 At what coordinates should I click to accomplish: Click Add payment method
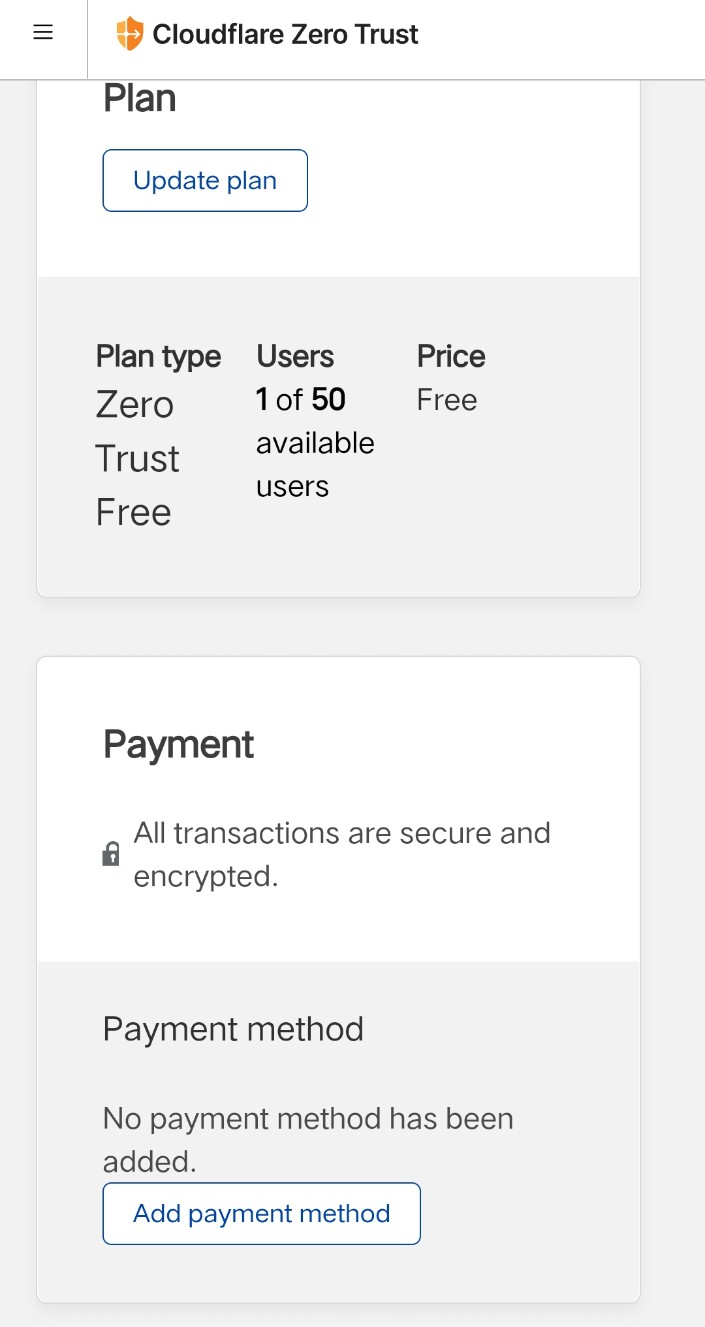click(x=261, y=1213)
